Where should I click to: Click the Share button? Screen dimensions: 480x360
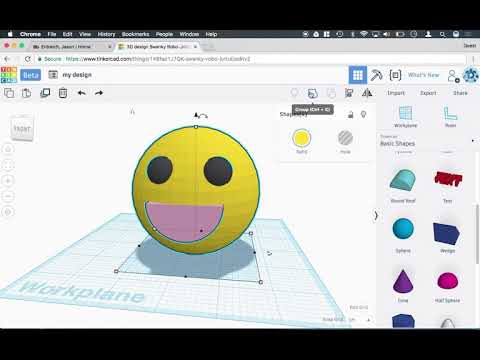point(460,93)
